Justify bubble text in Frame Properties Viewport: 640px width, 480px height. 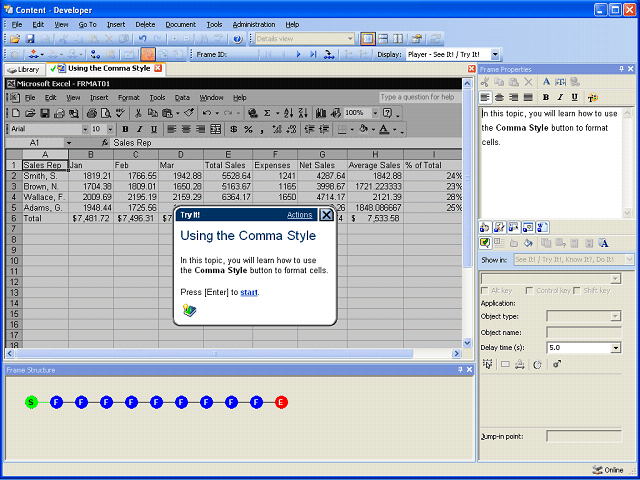pos(529,97)
